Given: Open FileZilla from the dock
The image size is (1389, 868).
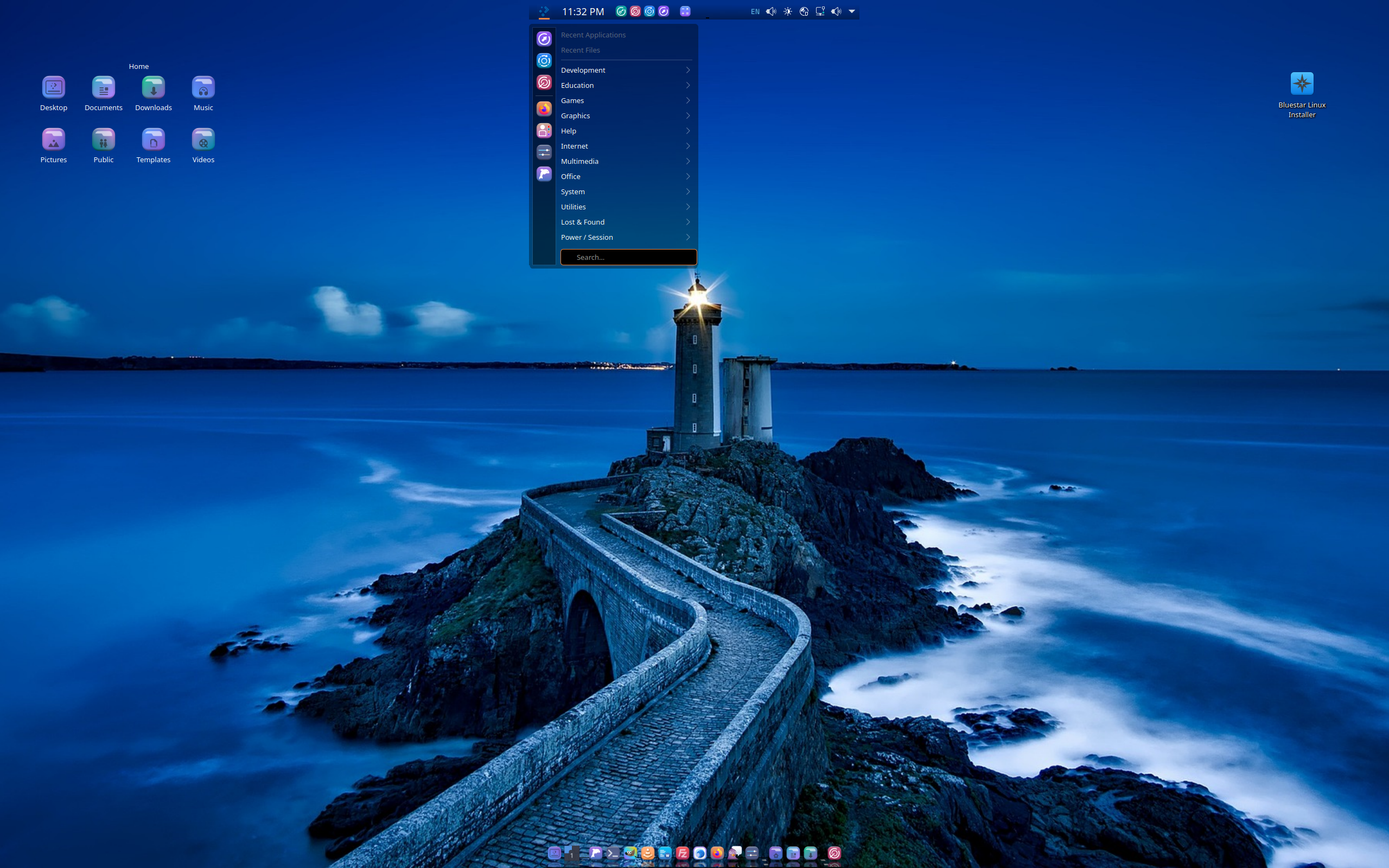Looking at the screenshot, I should [x=683, y=853].
